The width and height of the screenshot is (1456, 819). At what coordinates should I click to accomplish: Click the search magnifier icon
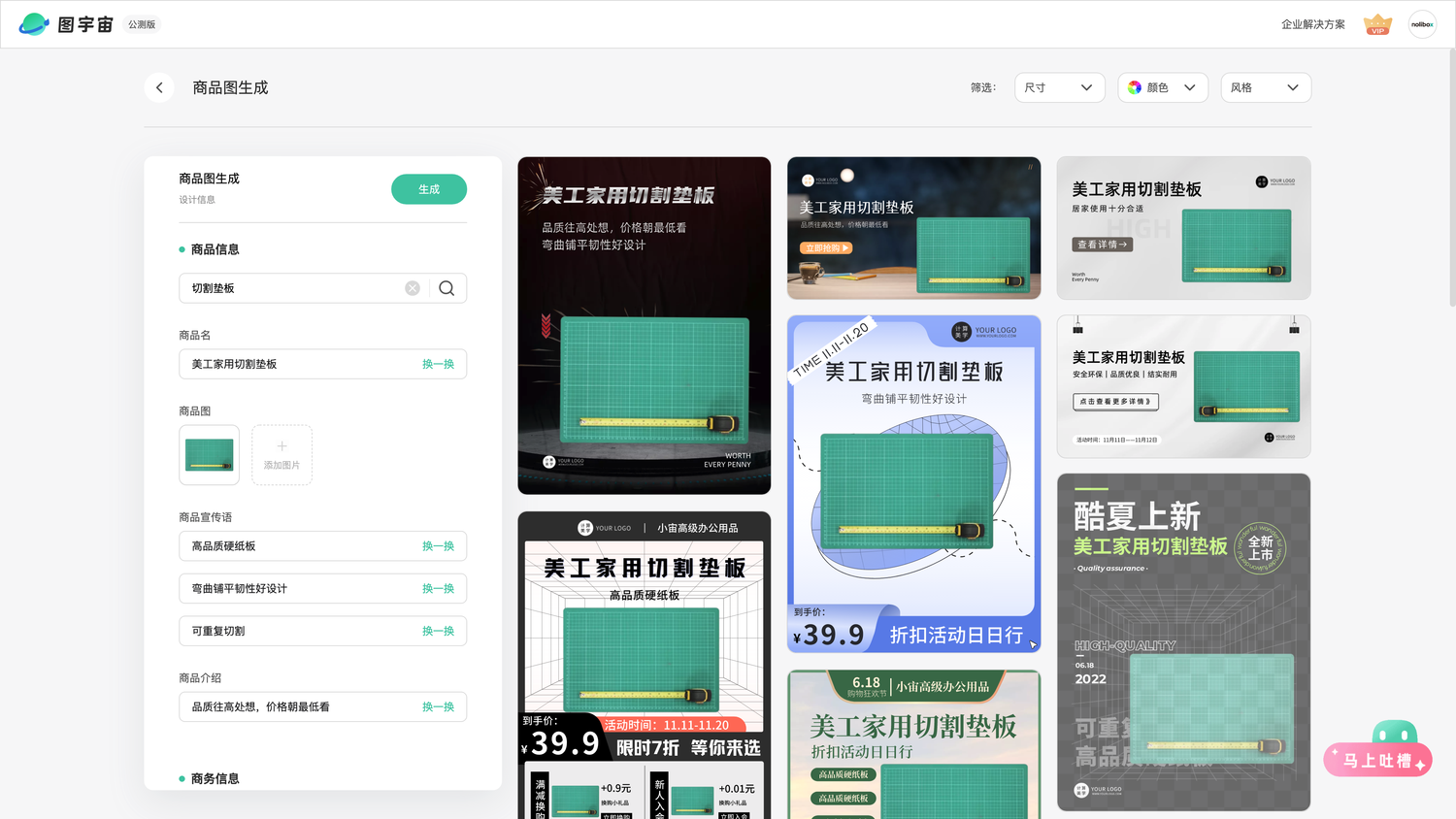point(447,288)
